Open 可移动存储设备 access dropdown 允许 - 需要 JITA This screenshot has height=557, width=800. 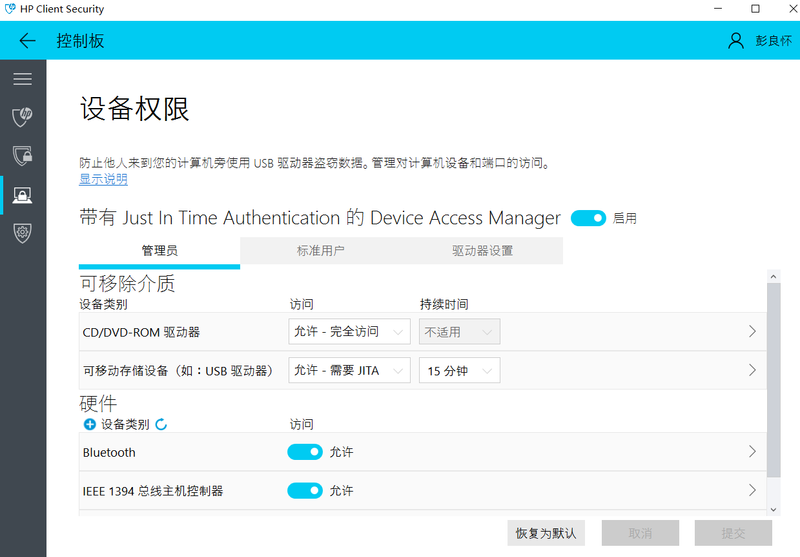click(349, 371)
